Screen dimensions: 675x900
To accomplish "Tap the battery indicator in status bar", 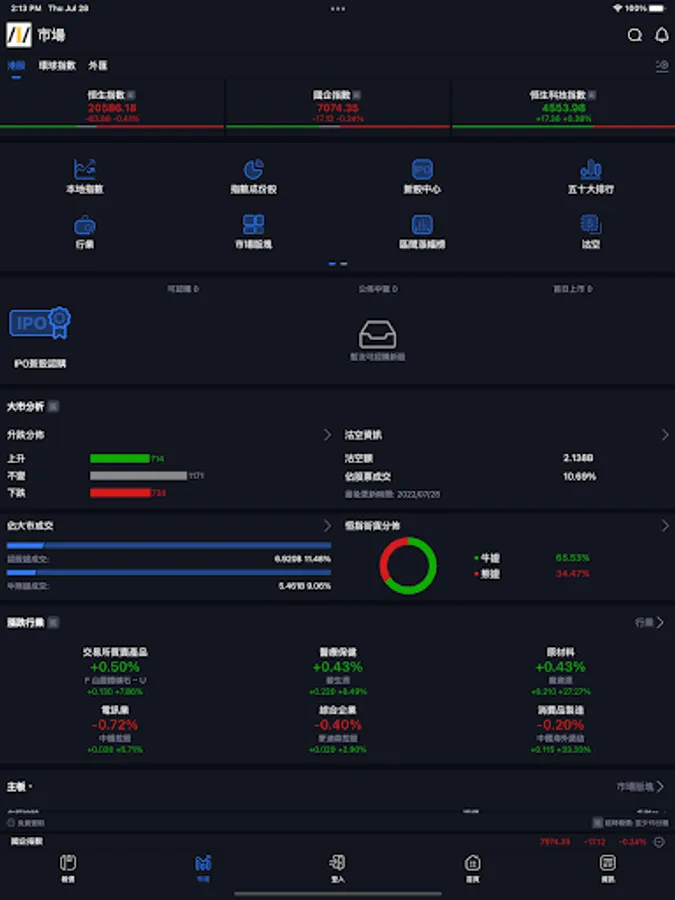I will [658, 9].
